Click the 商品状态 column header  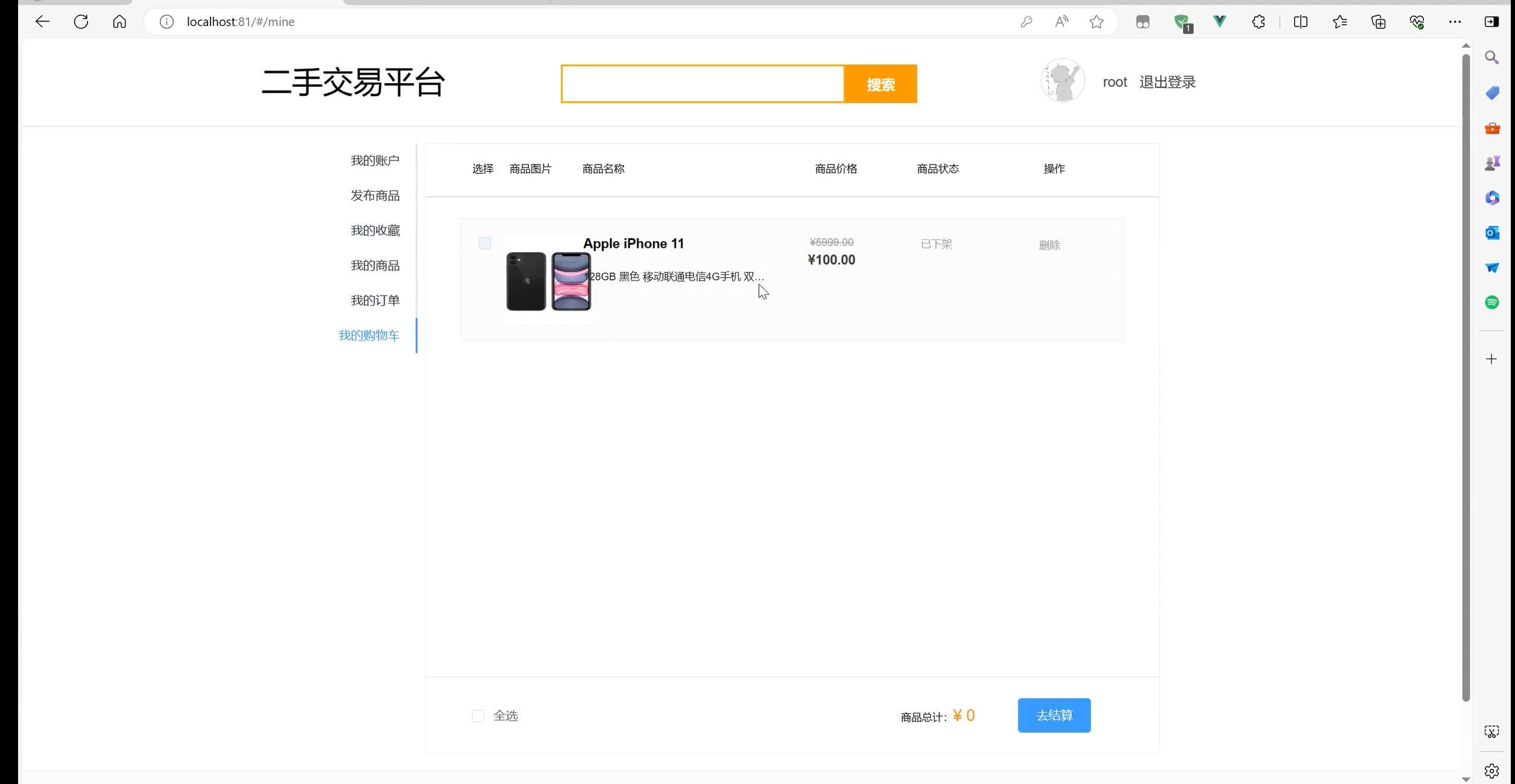point(938,169)
